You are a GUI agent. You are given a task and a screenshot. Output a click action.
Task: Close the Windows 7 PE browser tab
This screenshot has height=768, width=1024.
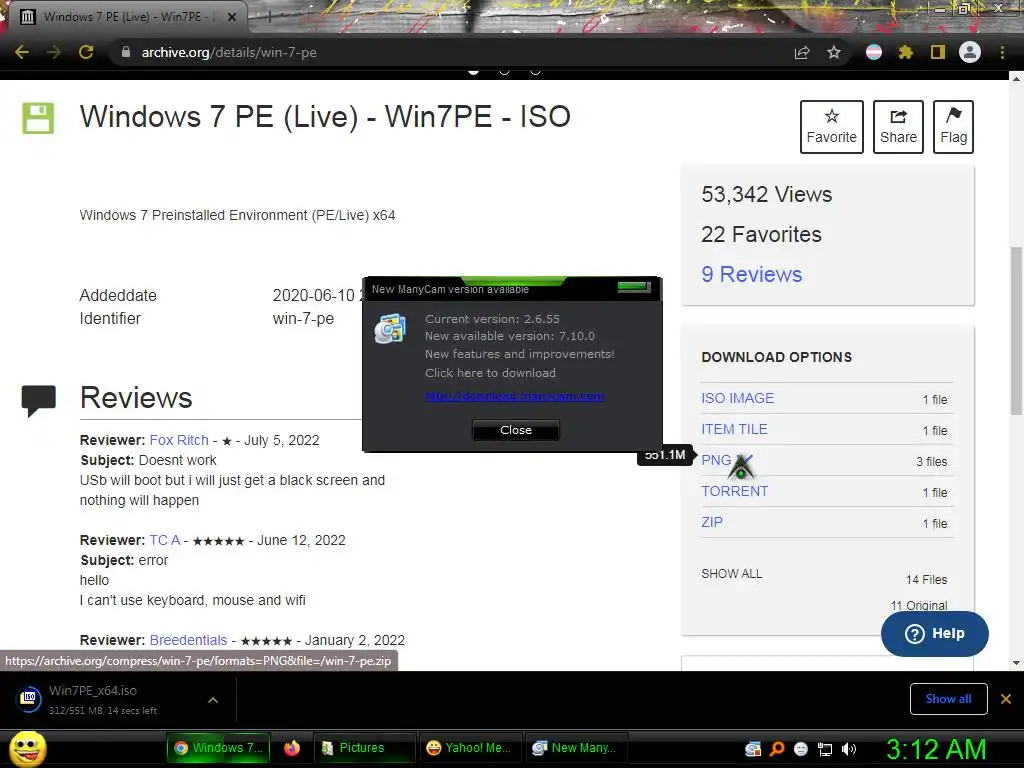231,17
